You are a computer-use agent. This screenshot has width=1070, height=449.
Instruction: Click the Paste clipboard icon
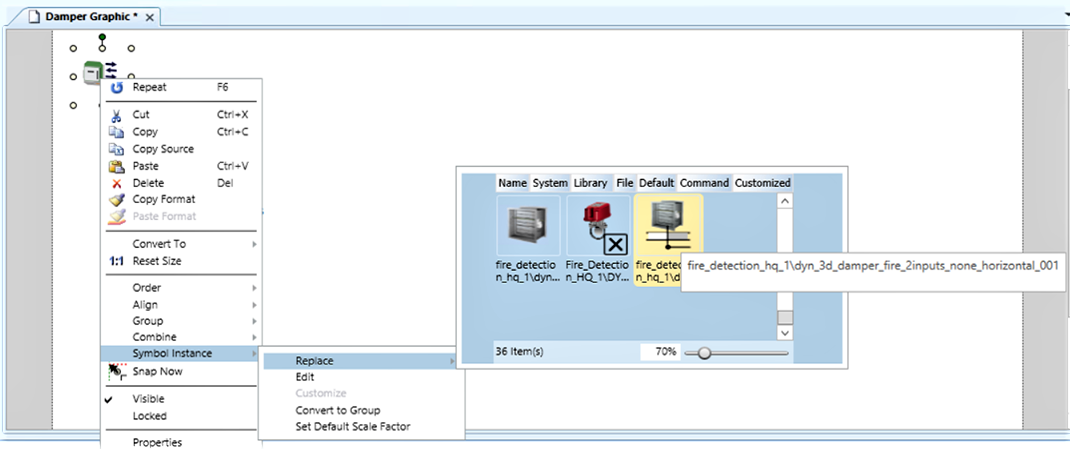(116, 166)
